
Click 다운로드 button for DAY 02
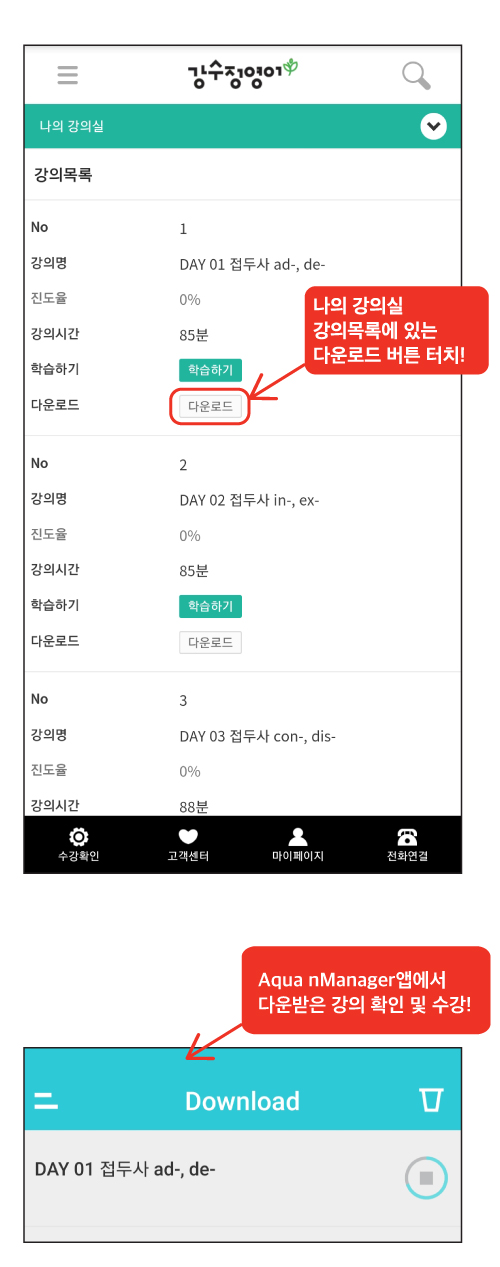point(210,642)
